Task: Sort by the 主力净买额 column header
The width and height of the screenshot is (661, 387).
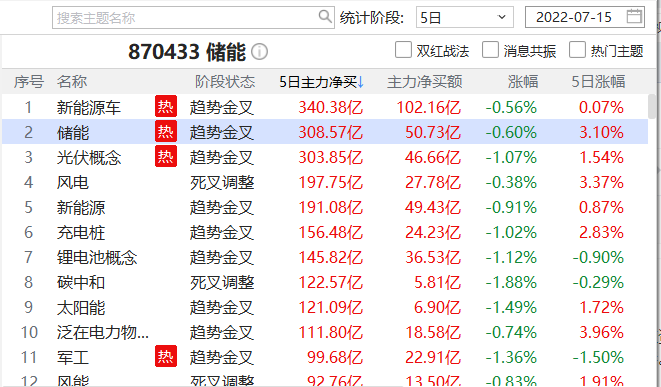Action: [x=425, y=82]
